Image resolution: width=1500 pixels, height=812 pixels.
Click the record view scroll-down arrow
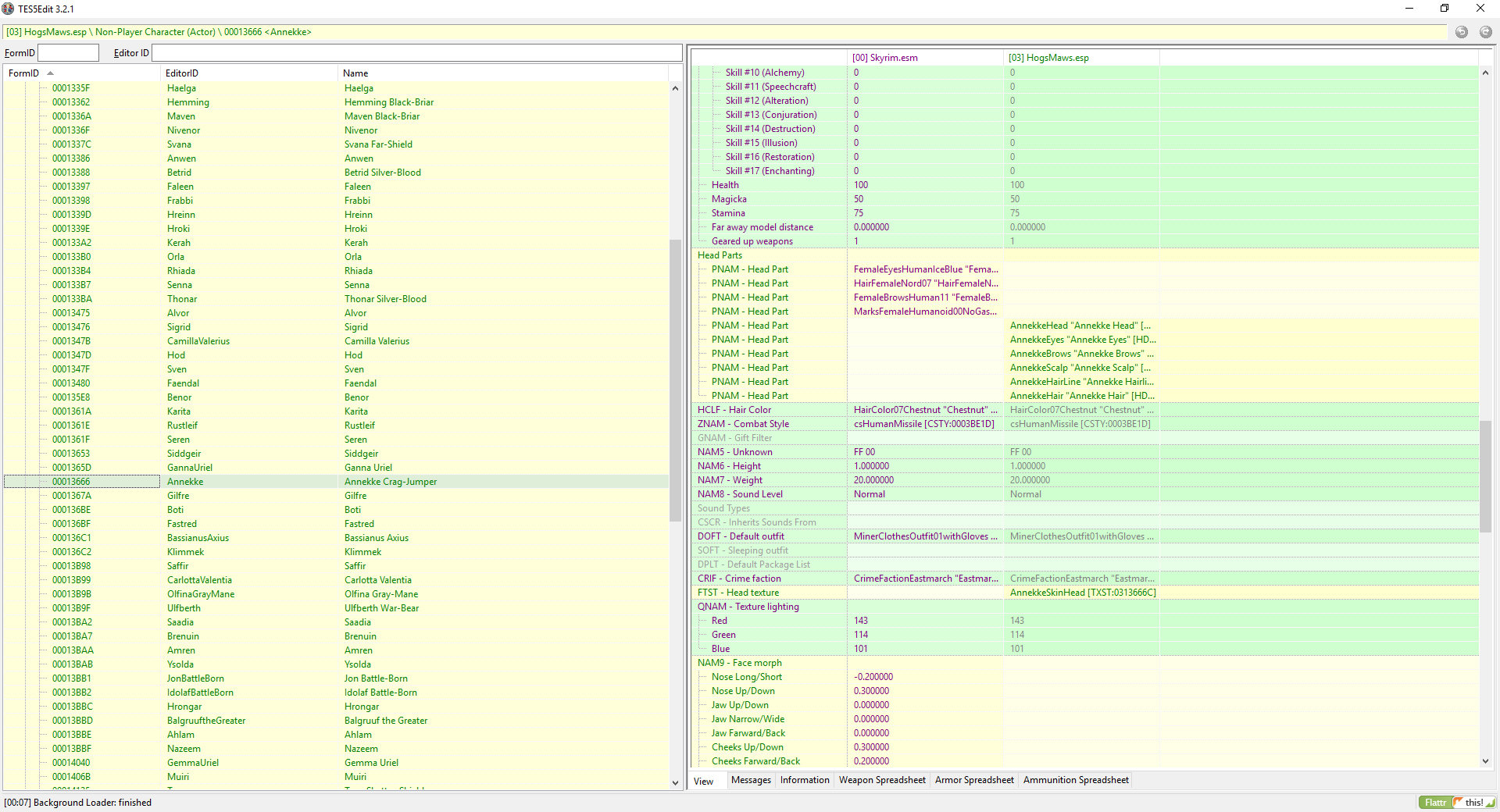pos(1485,761)
